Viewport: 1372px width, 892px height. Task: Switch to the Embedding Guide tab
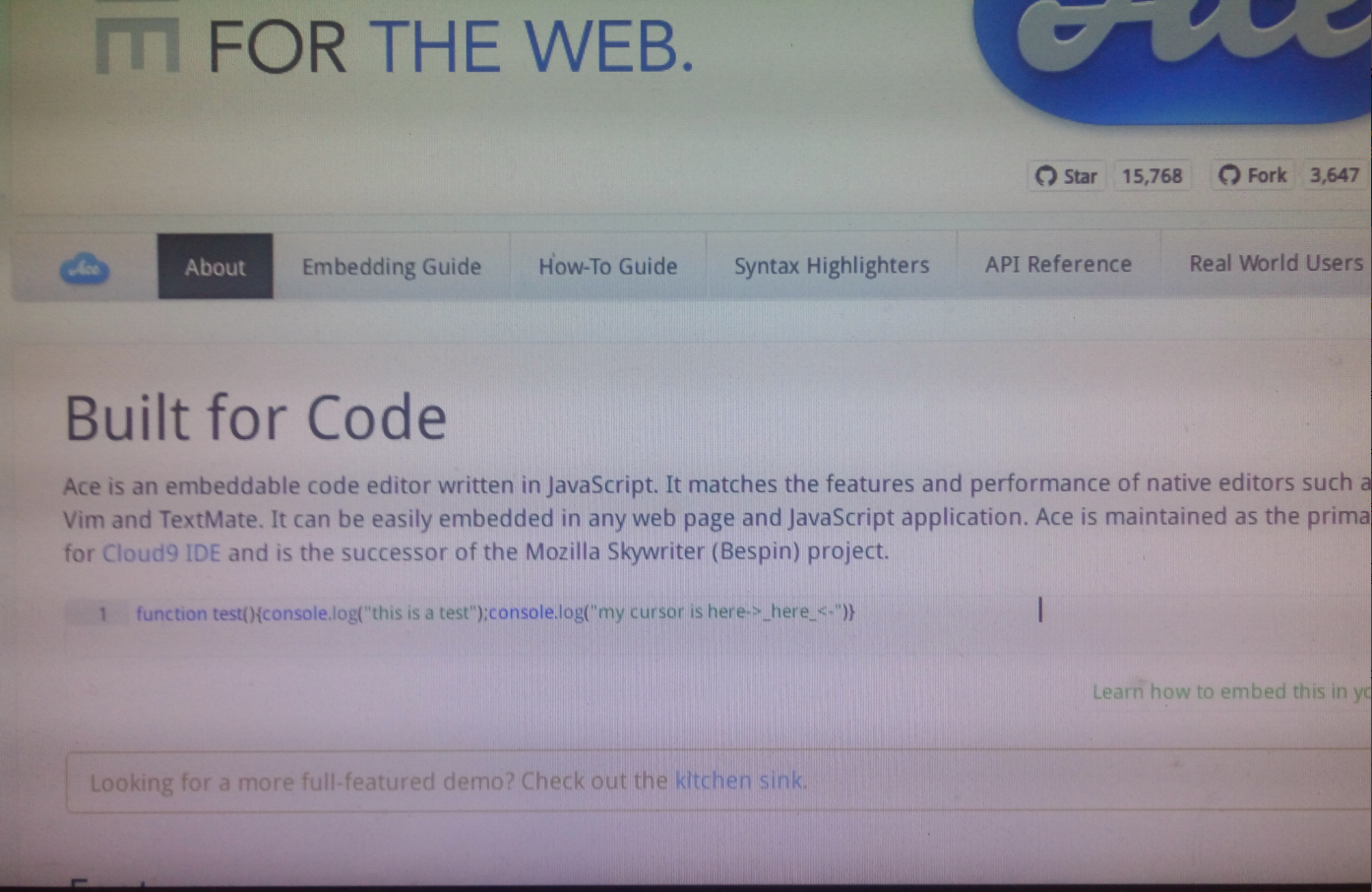391,266
